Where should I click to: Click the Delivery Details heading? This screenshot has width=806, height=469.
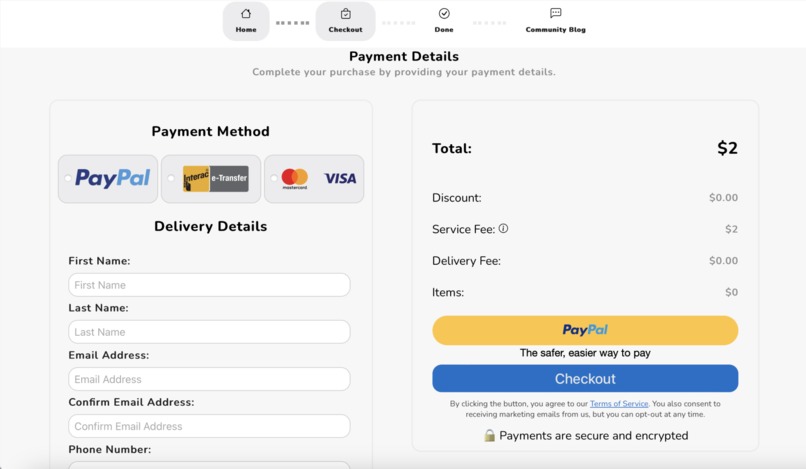click(x=211, y=226)
